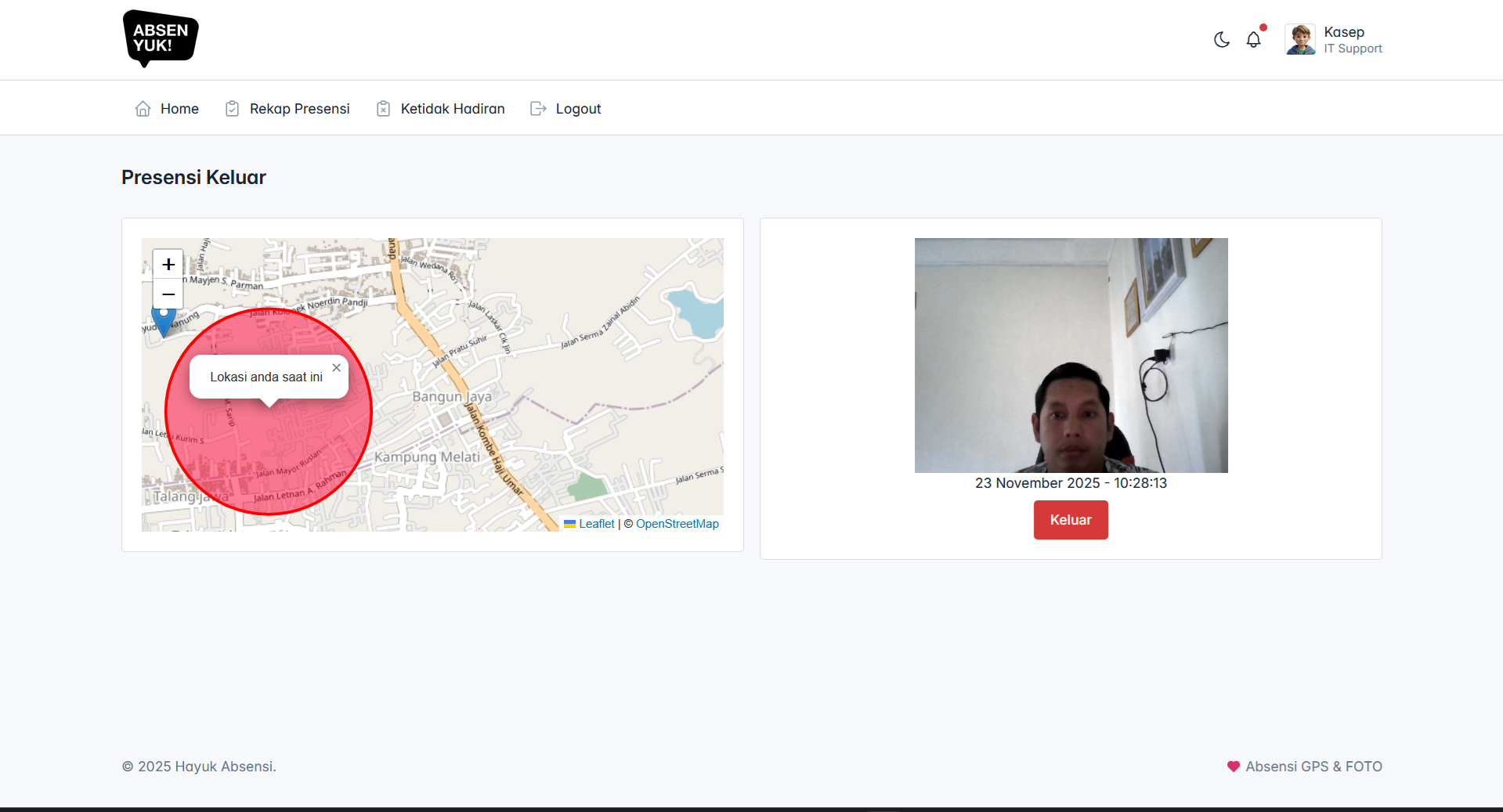Image resolution: width=1503 pixels, height=812 pixels.
Task: Open Ketidak Hadiran menu
Action: [440, 109]
